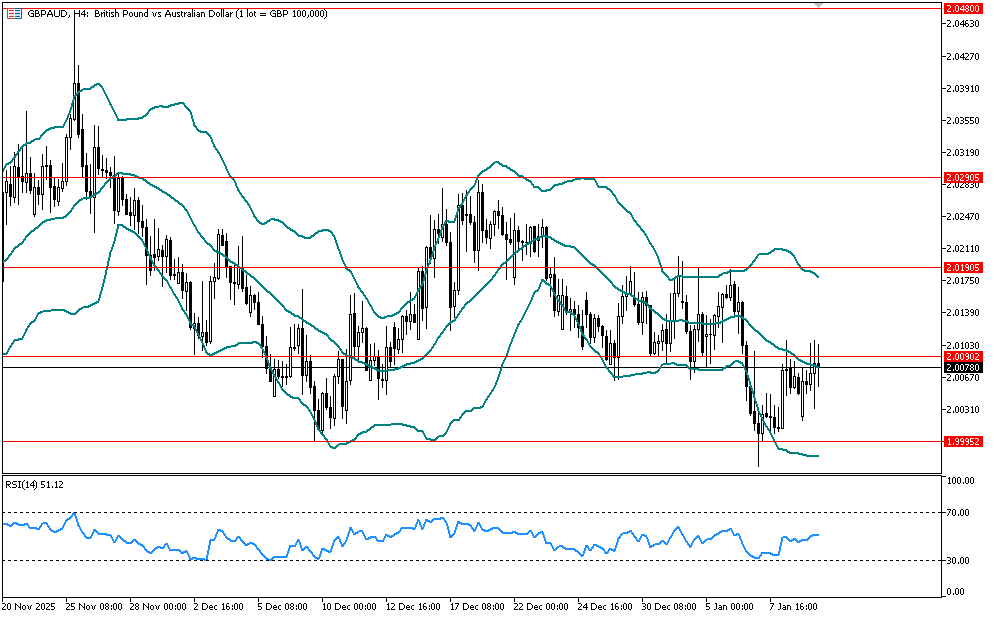Click the red 2.00902 price level label

[x=963, y=356]
